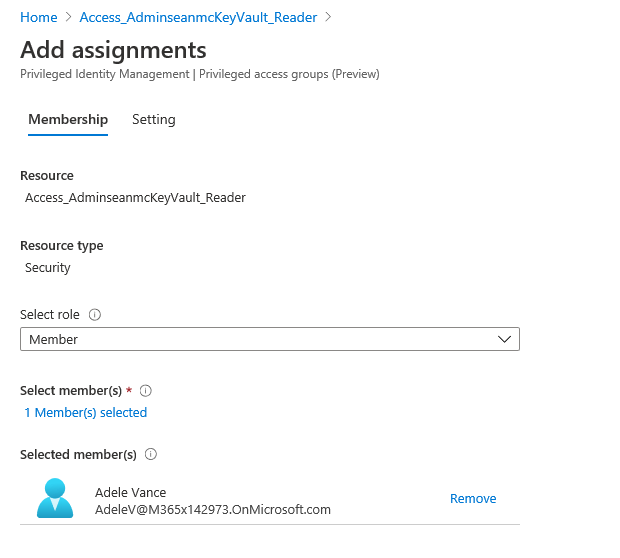Click the info icon beside Select role
Viewport: 620px width, 558px height.
pos(95,314)
